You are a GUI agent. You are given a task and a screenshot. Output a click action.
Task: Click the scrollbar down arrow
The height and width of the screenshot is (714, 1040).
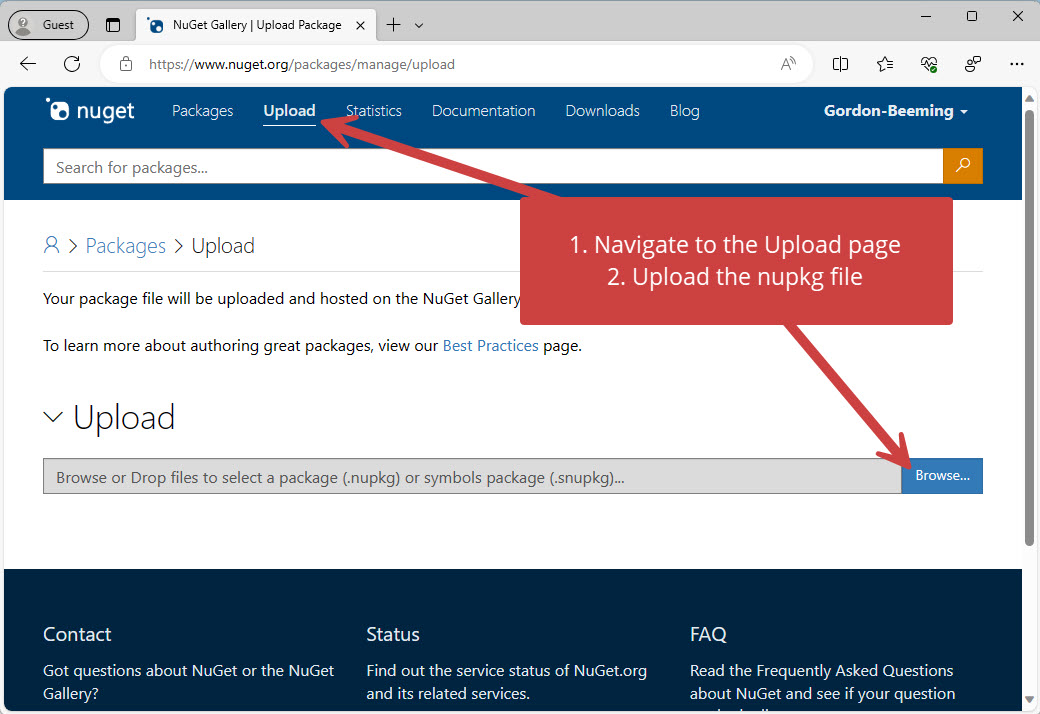[x=1029, y=699]
